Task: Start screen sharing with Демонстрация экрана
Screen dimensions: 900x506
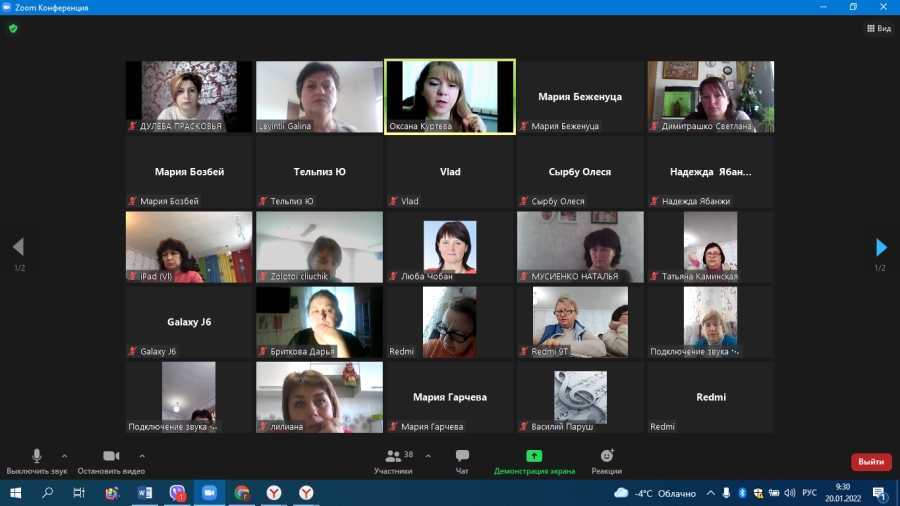Action: [x=534, y=461]
